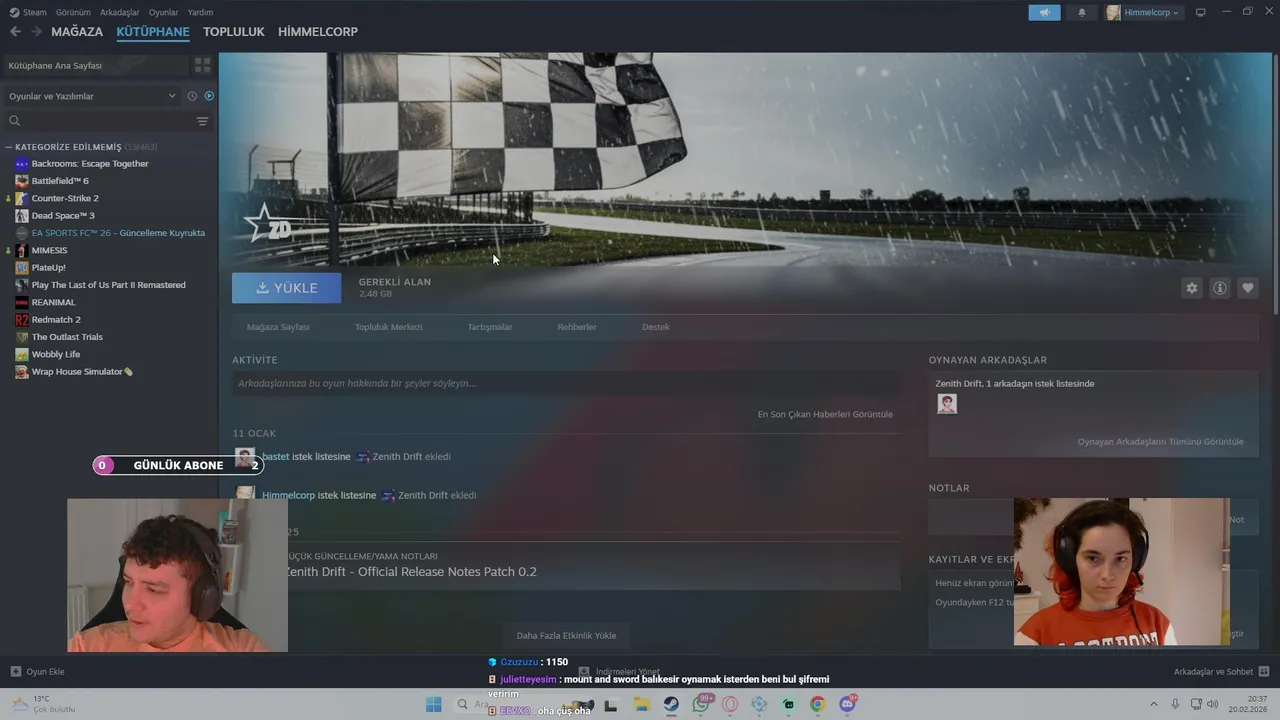Sort library by recent activity clock icon
The width and height of the screenshot is (1280, 720).
[x=192, y=96]
